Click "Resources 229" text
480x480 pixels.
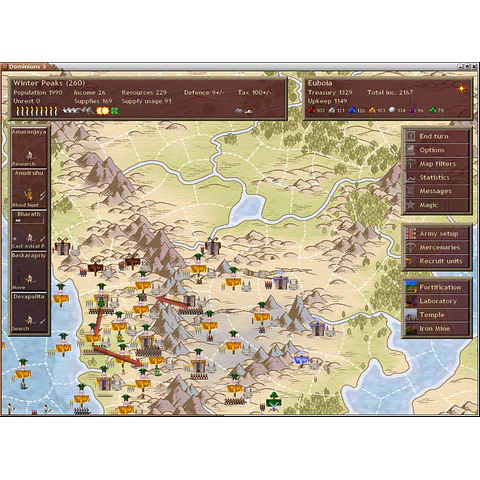coord(144,92)
